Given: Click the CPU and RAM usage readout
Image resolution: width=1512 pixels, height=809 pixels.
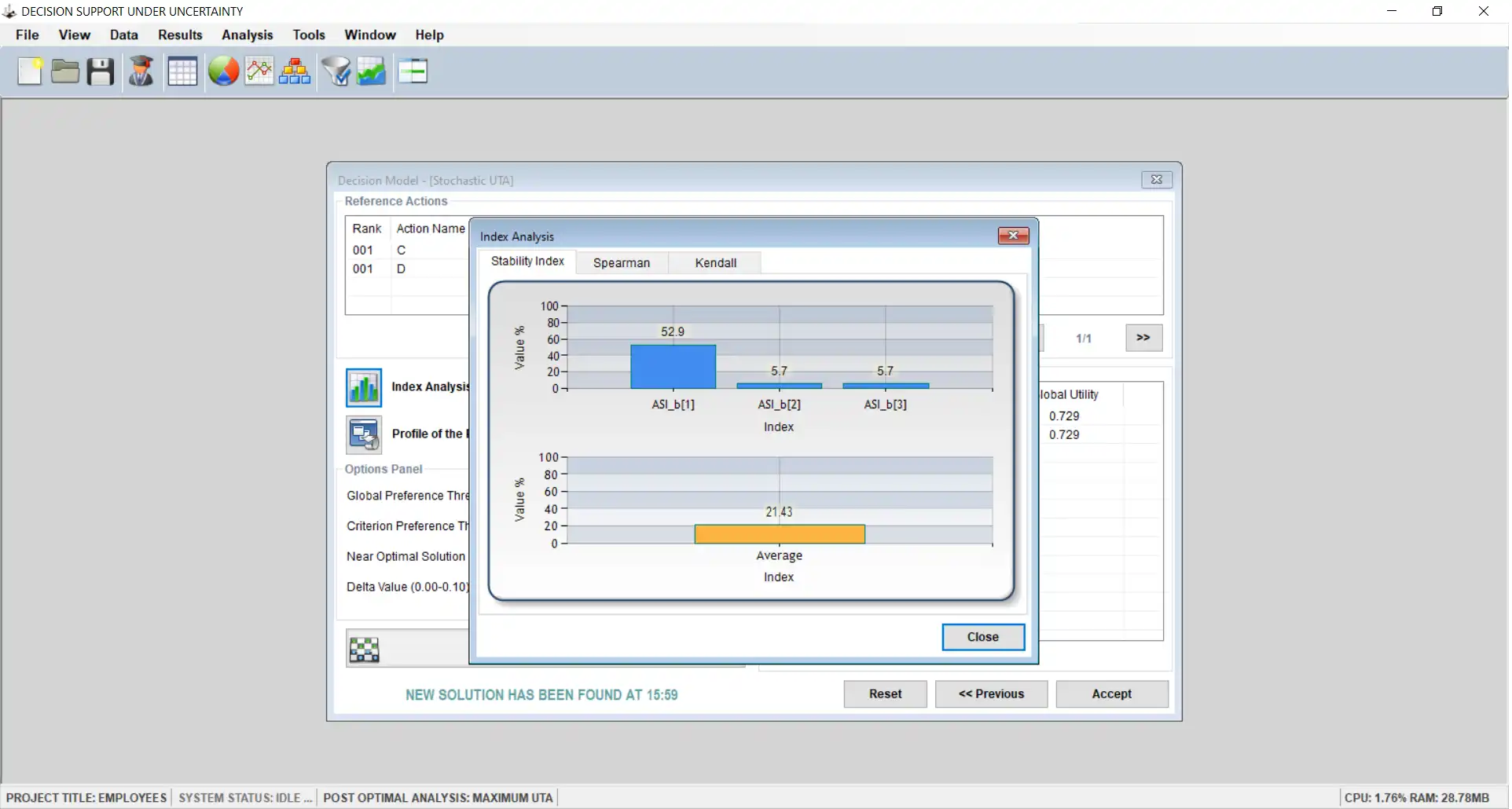Looking at the screenshot, I should (x=1417, y=798).
